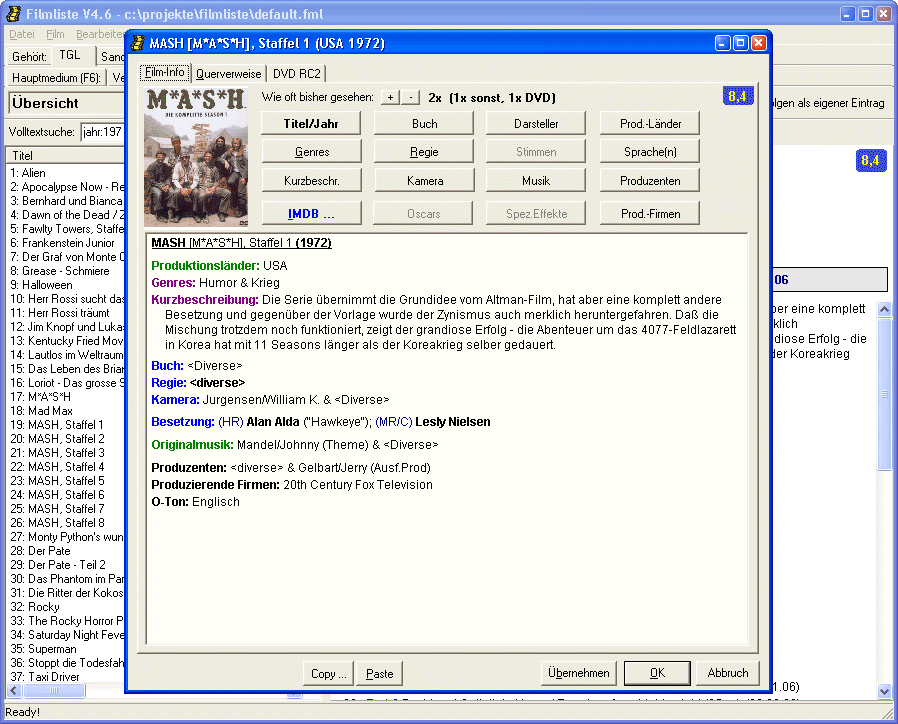Click the Produzenten button
Viewport: 898px width, 724px height.
650,180
